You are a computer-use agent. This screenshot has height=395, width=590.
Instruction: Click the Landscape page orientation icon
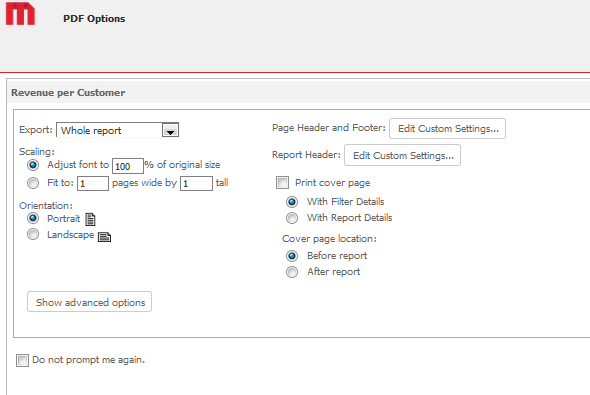104,237
